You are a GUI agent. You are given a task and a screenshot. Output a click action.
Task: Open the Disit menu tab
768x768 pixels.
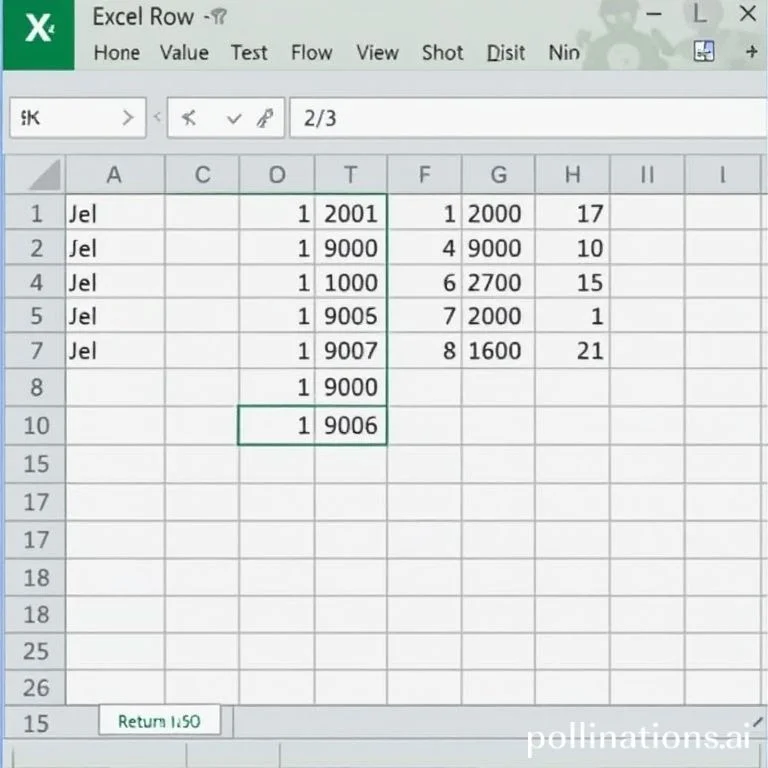[506, 53]
